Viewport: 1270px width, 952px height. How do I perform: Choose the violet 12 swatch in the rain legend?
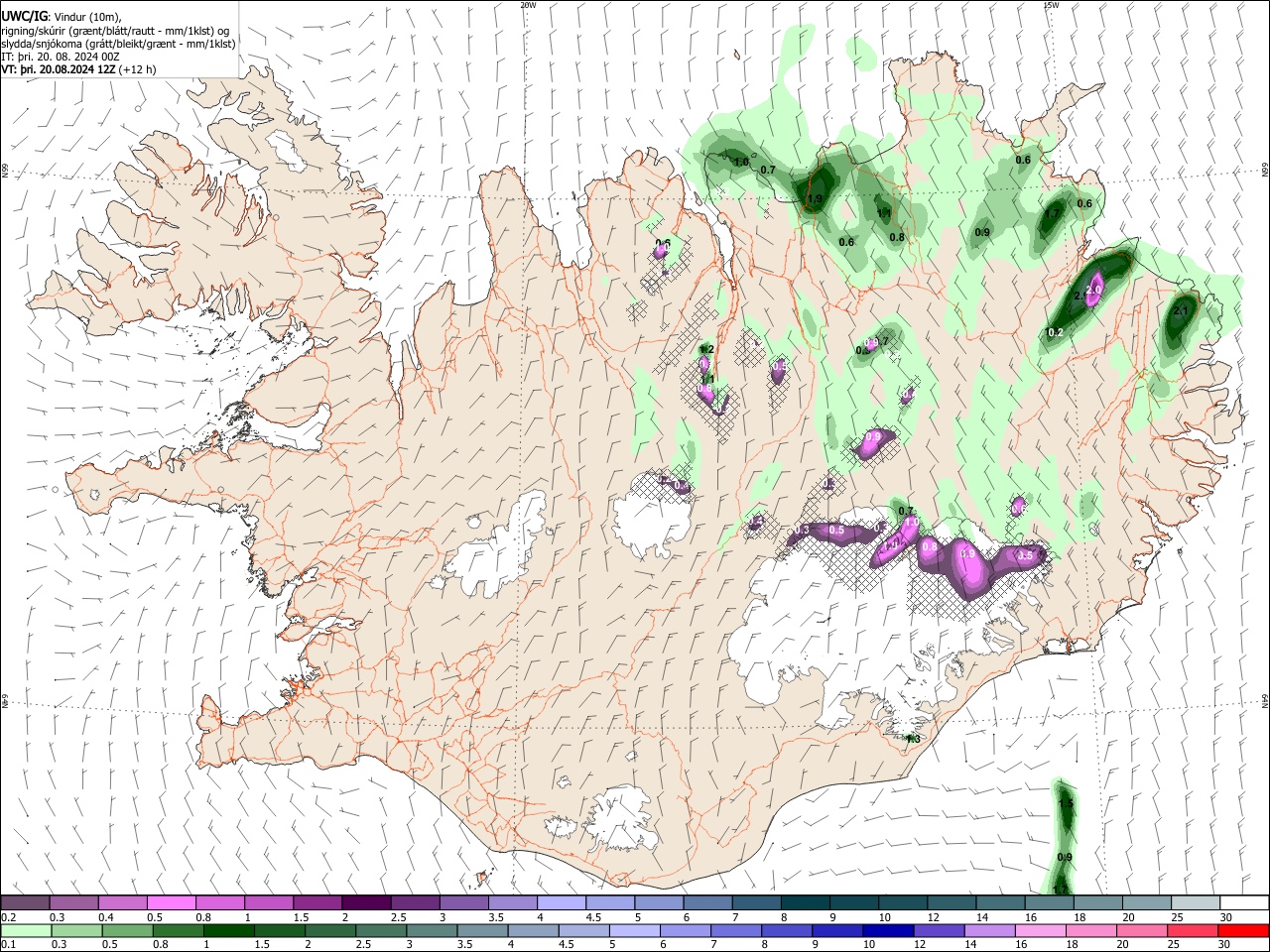click(940, 930)
